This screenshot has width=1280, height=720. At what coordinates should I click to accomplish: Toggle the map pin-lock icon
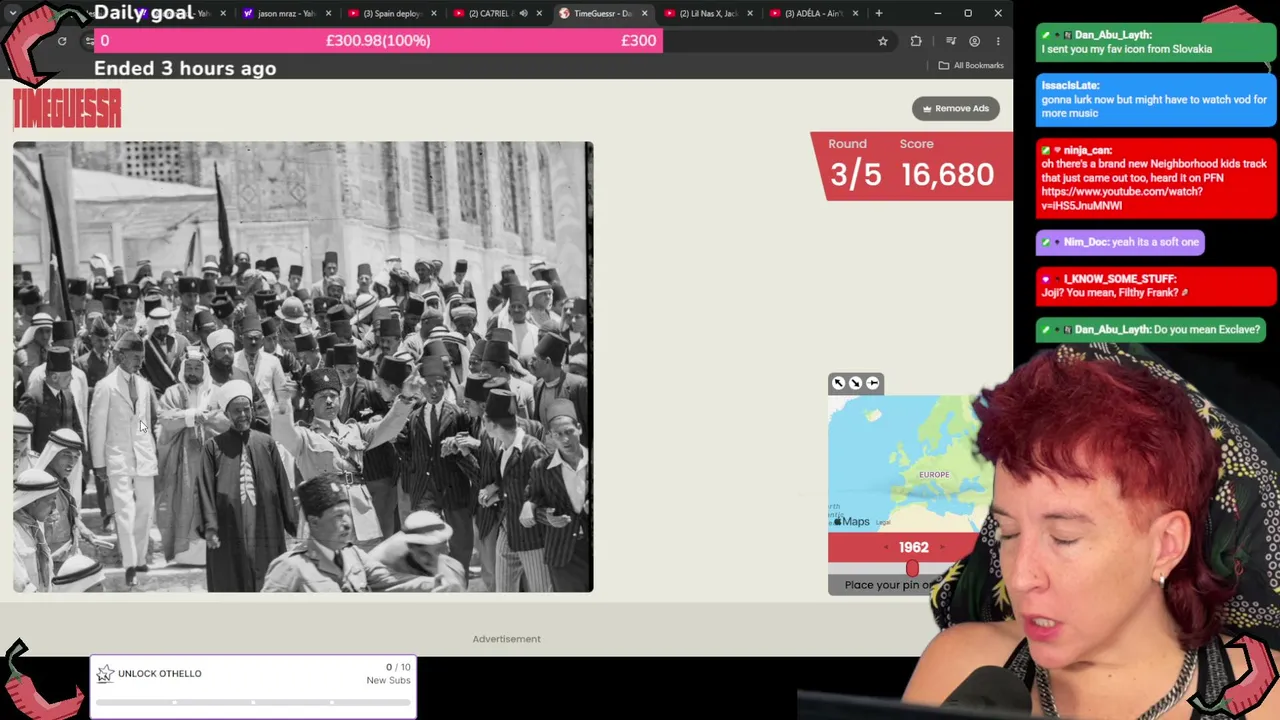(x=873, y=383)
